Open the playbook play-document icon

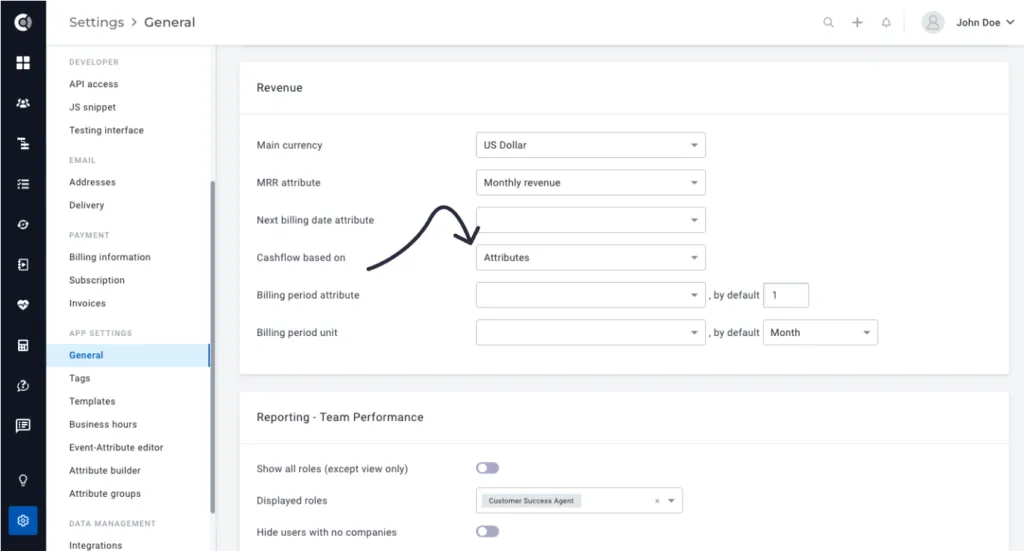point(23,264)
